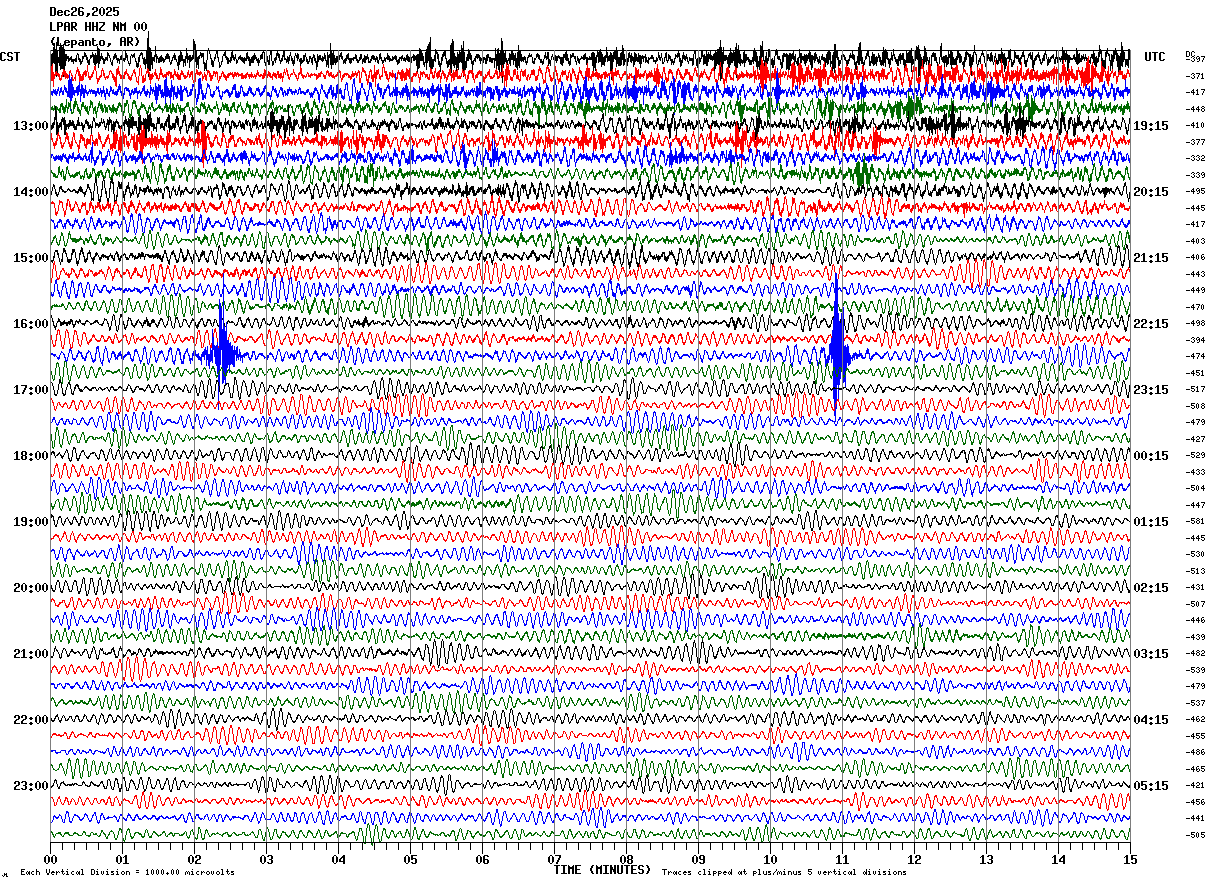Screen dimensions: 1210x886
Task: Select the 15:00 CST time label
Action: click(x=31, y=258)
